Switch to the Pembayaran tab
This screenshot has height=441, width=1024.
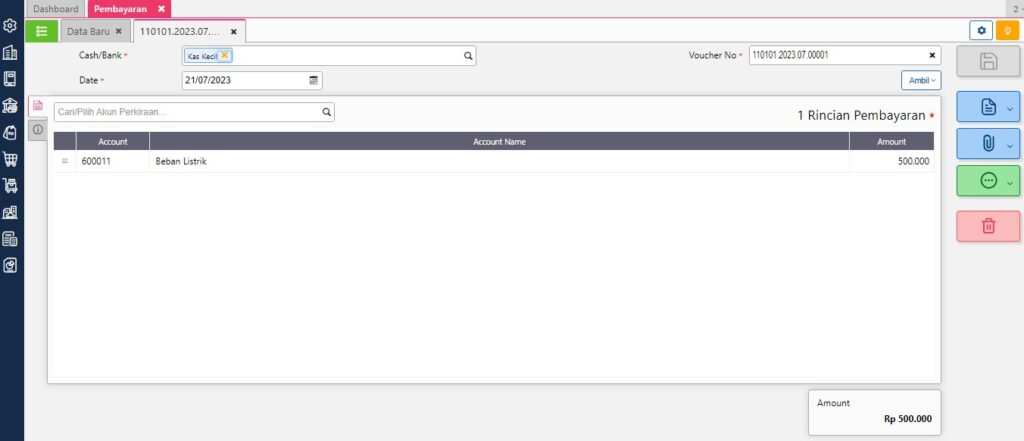120,9
